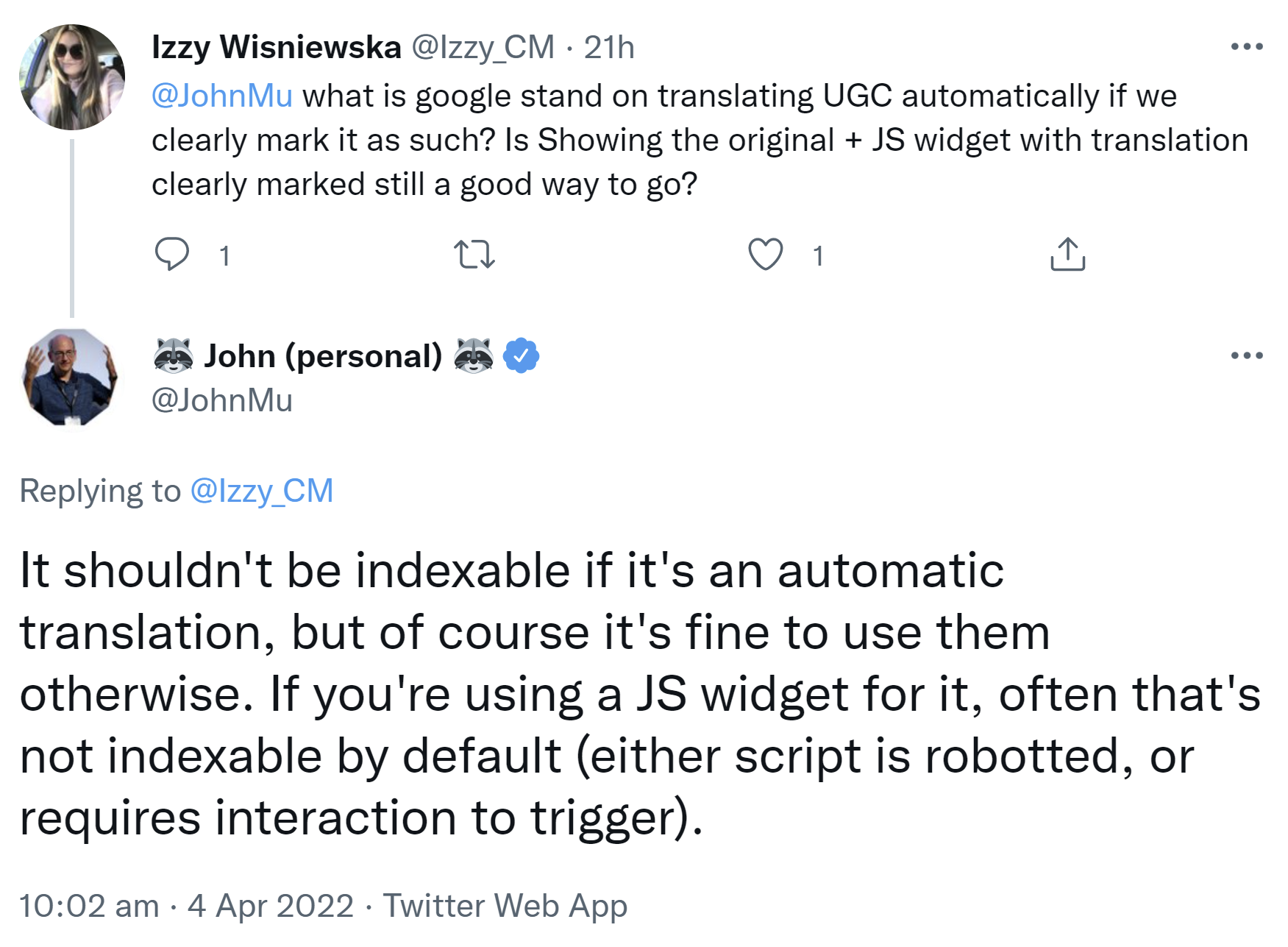Click the Twitter Web App source label
The width and height of the screenshot is (1288, 947).
pyautogui.click(x=505, y=906)
